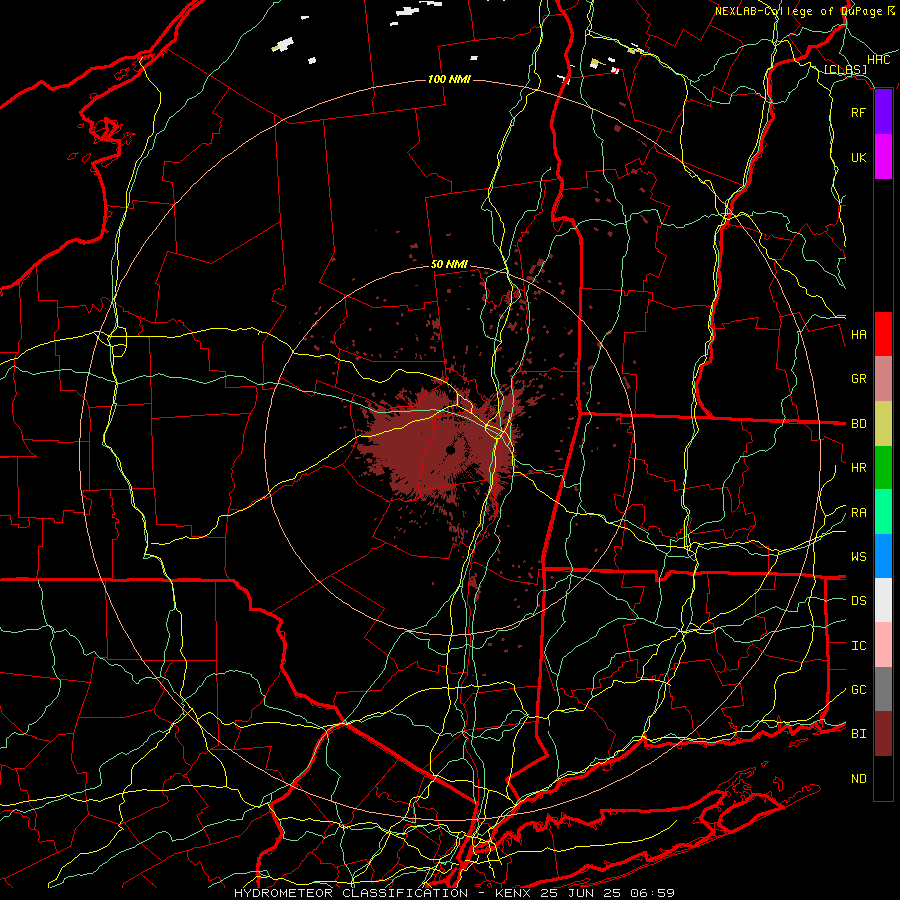Screen dimensions: 900x900
Task: Click the HA red legend swatch
Action: tap(883, 334)
